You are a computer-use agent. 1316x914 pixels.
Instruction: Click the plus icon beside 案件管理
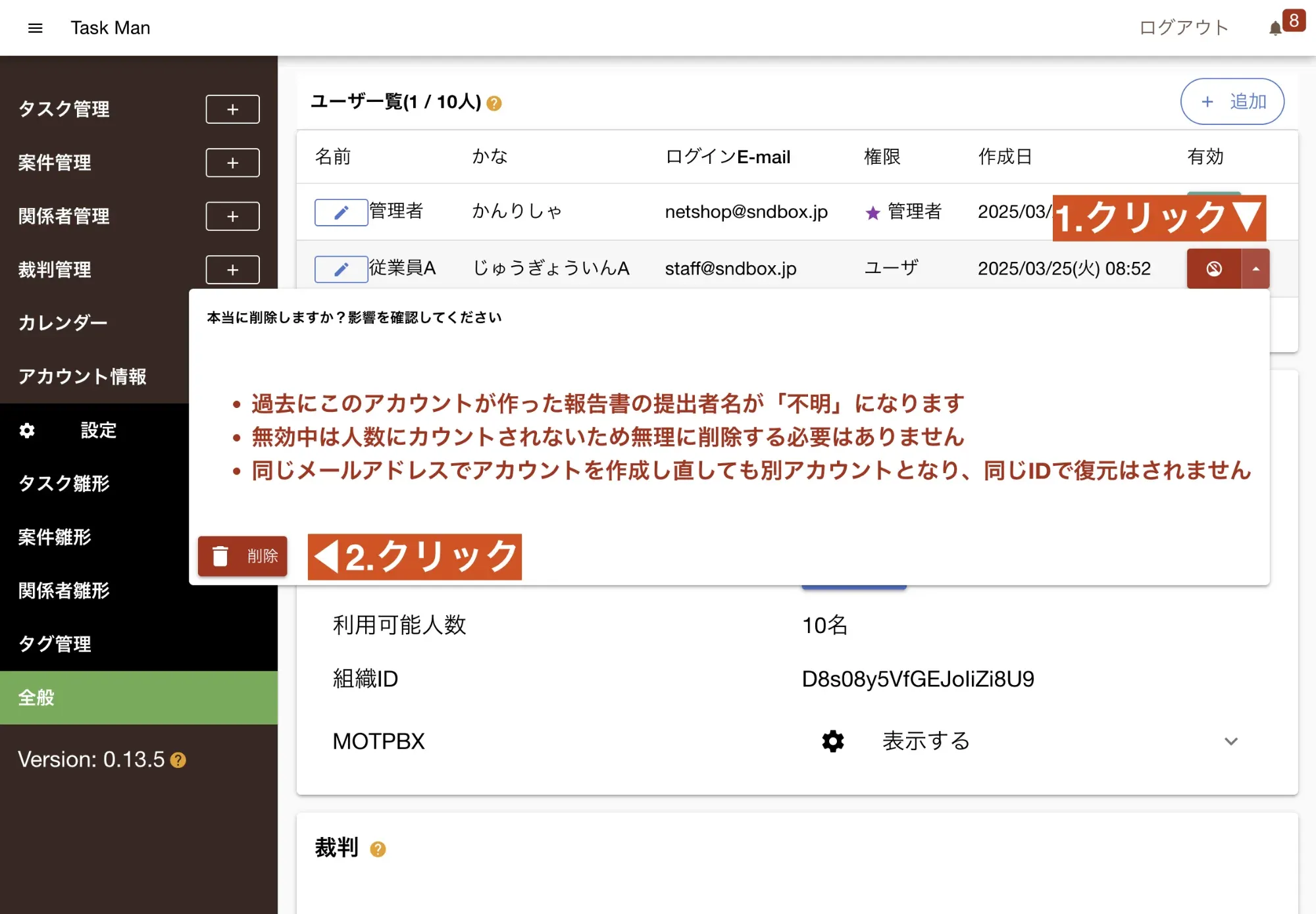[x=232, y=163]
